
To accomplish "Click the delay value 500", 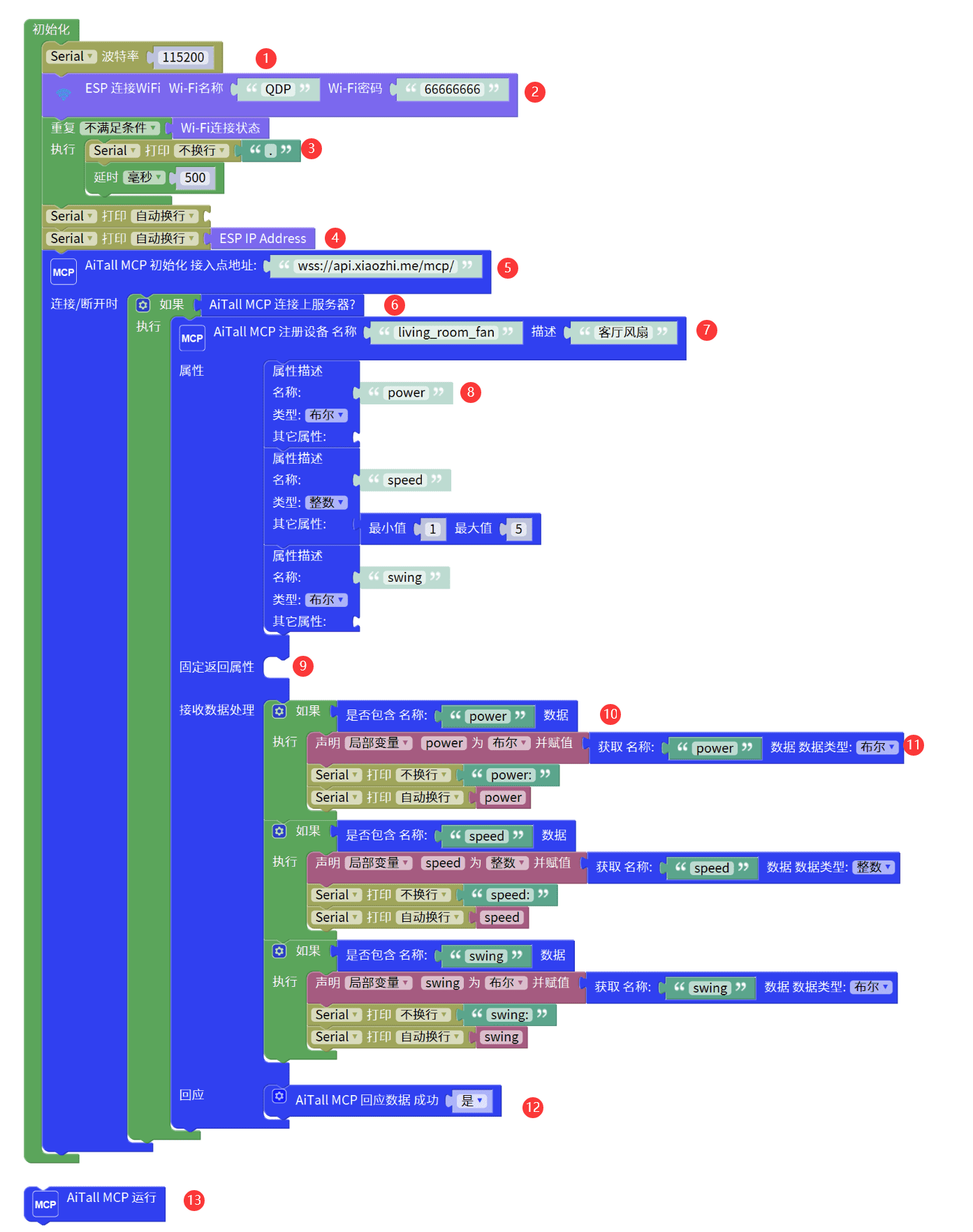I will [x=195, y=178].
